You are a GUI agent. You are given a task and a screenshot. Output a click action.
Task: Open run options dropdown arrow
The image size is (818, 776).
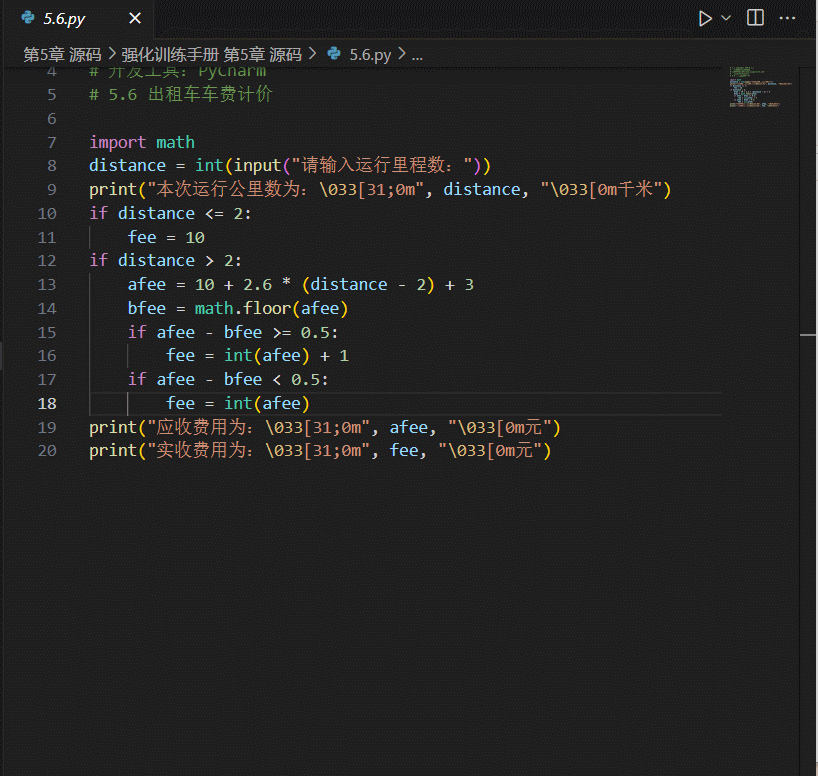tap(726, 18)
